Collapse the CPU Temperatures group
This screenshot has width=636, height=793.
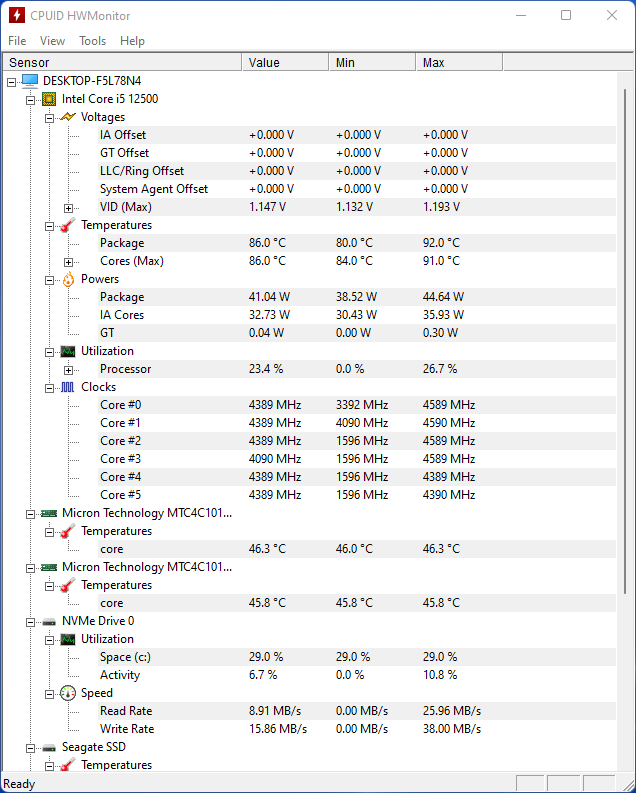tap(49, 227)
